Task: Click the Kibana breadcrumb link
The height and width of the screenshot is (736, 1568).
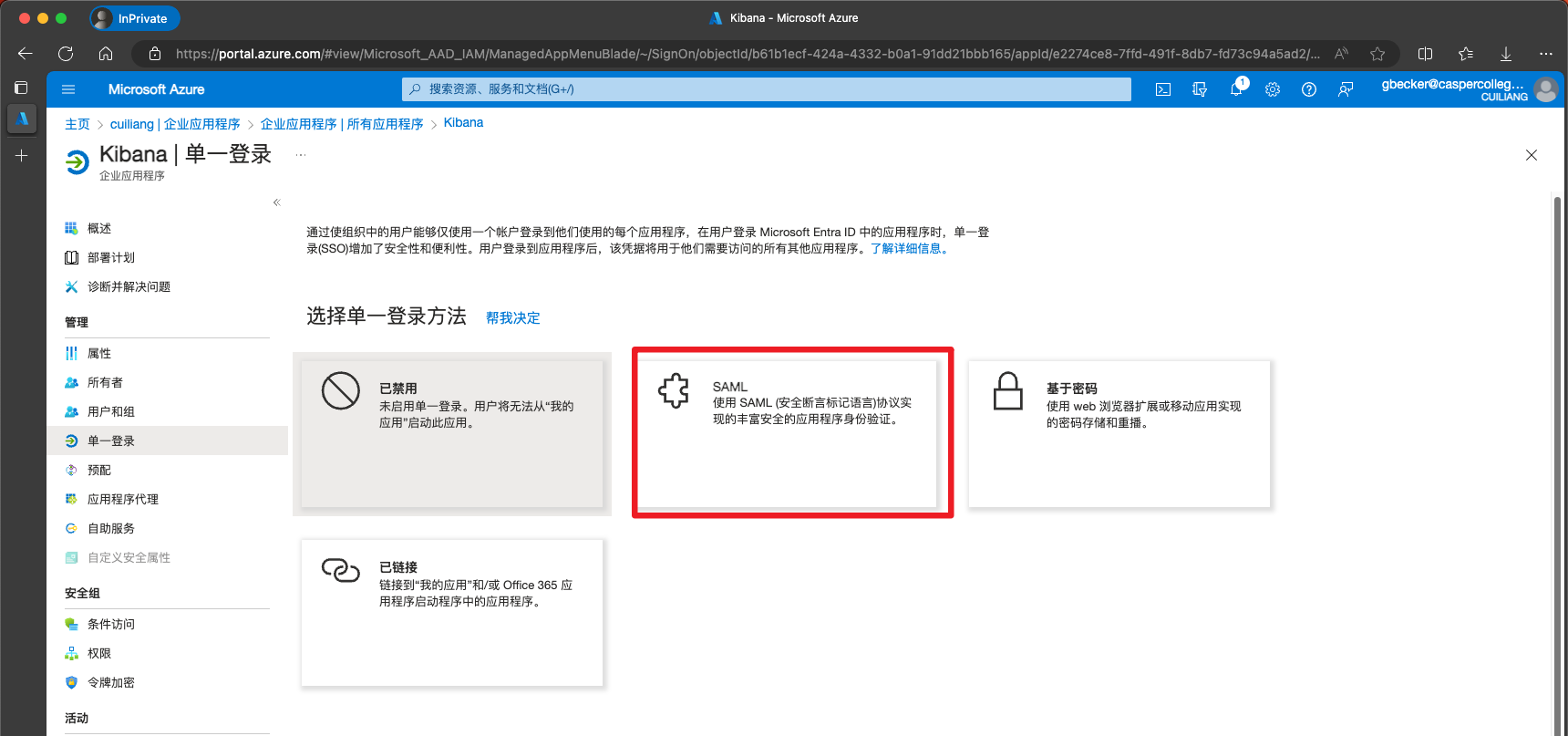Action: [x=463, y=123]
